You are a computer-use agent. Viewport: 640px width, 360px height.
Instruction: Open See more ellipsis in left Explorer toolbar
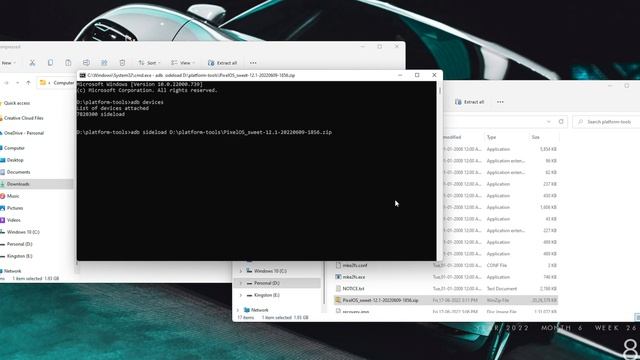click(253, 63)
